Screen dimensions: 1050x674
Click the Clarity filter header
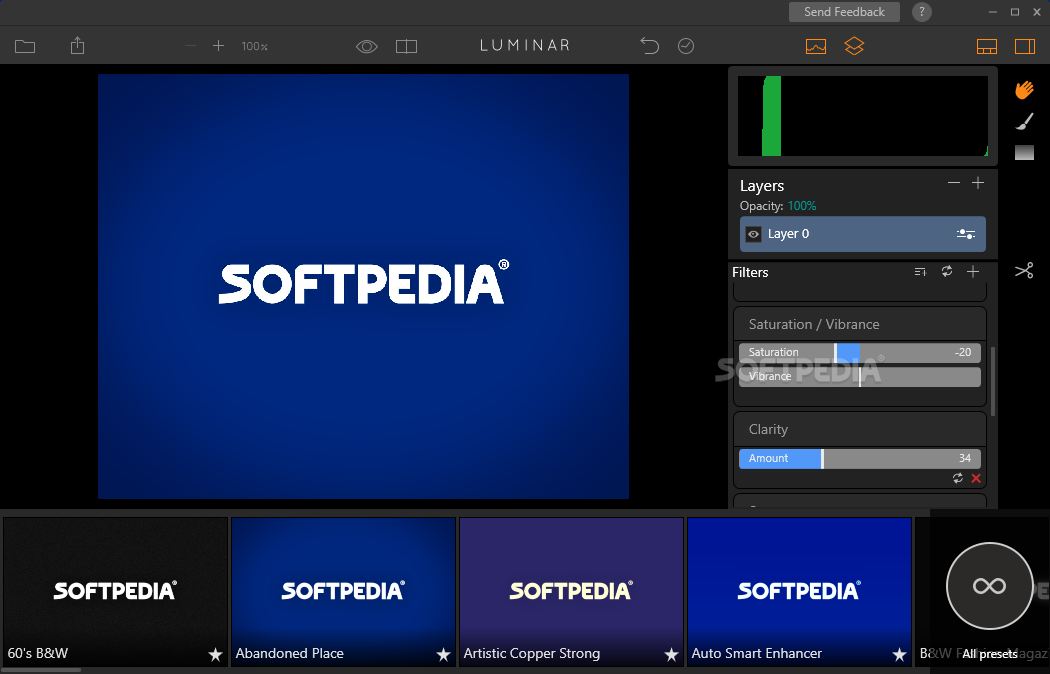click(860, 429)
